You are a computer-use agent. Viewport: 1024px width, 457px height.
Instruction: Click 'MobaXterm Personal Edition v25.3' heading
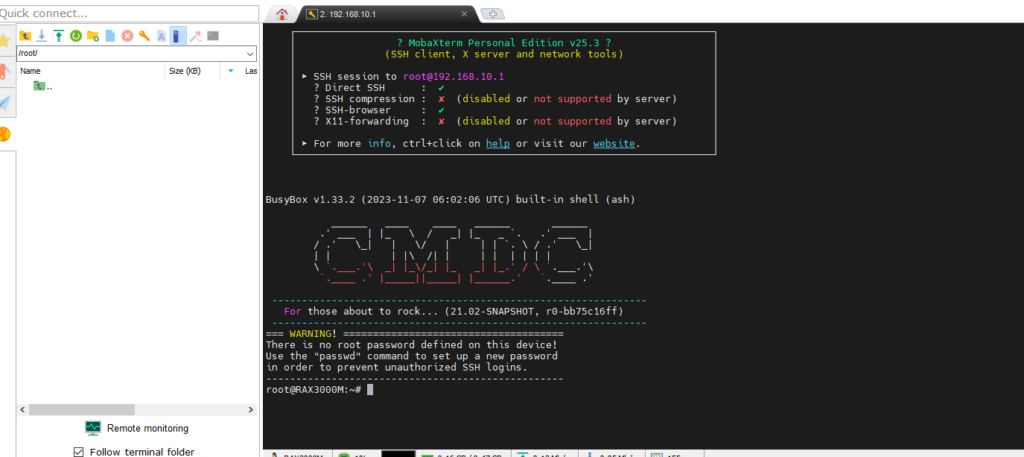(504, 43)
